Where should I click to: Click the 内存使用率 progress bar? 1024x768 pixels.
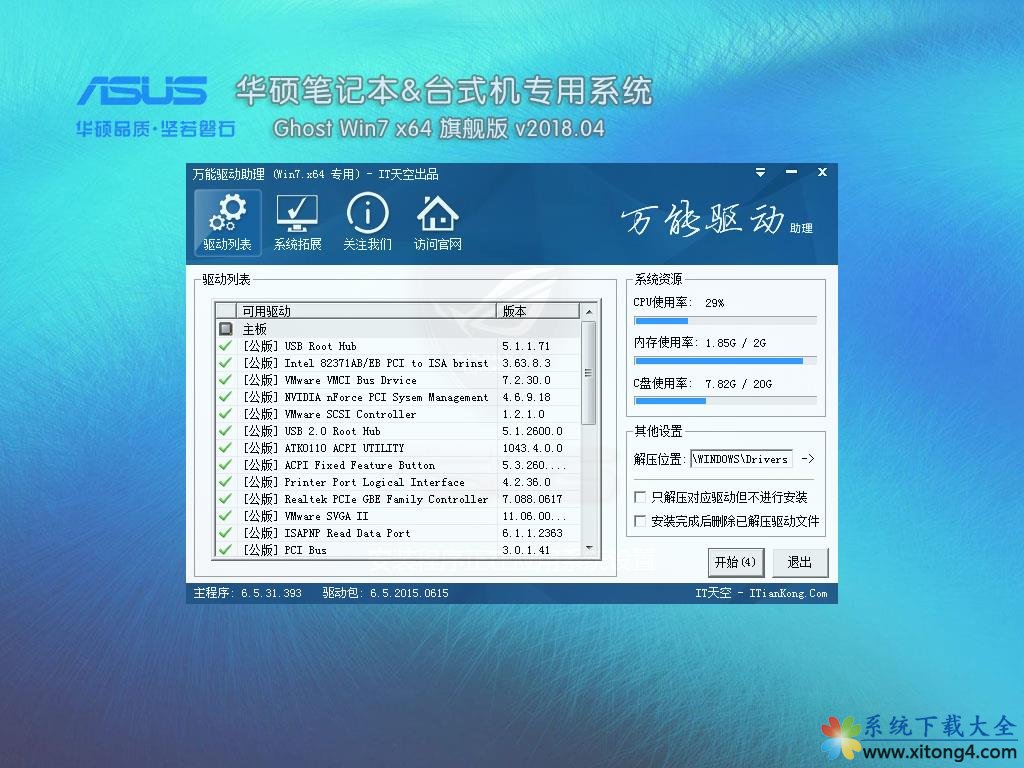tap(725, 360)
